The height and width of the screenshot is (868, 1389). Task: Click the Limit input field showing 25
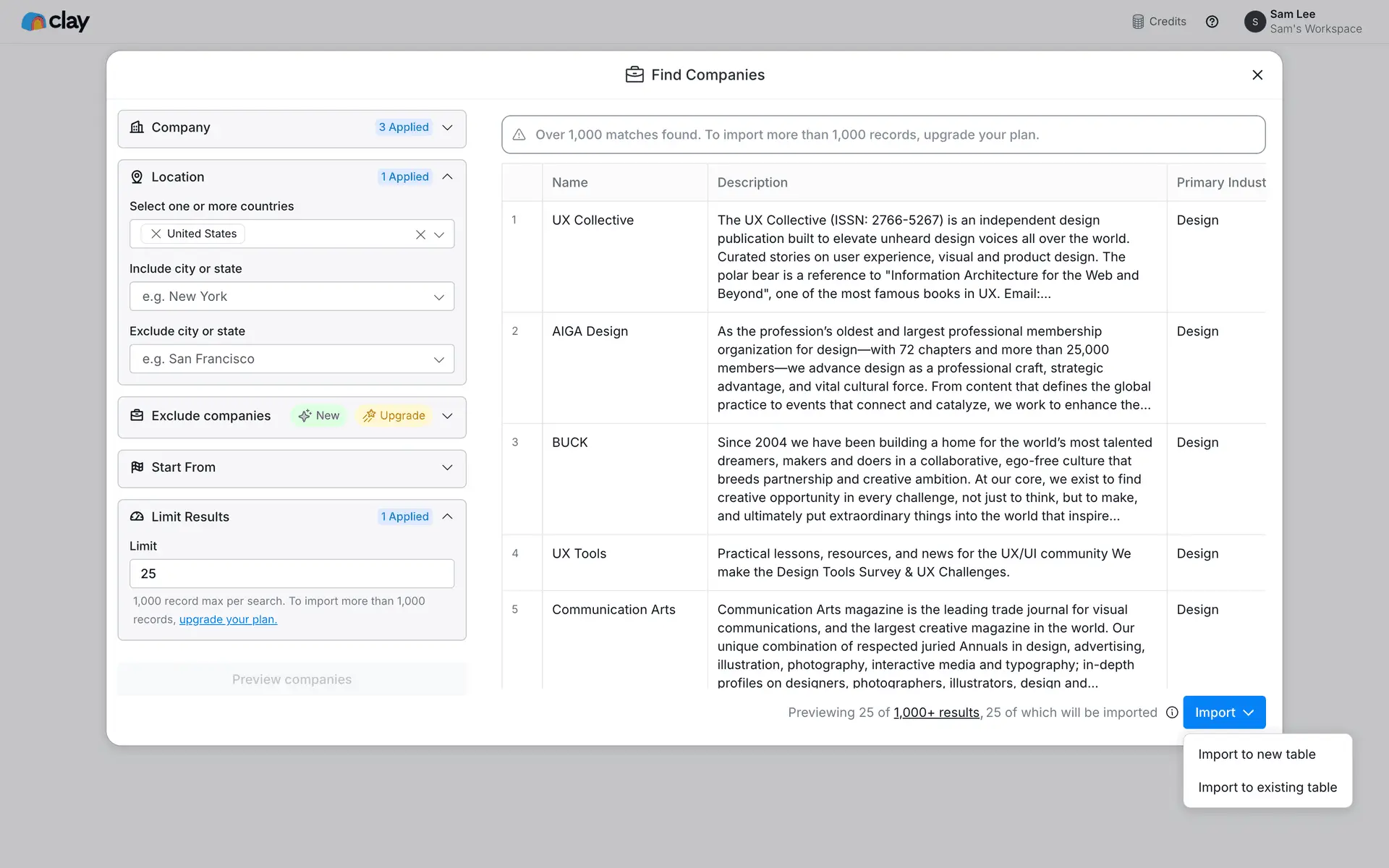pyautogui.click(x=292, y=574)
